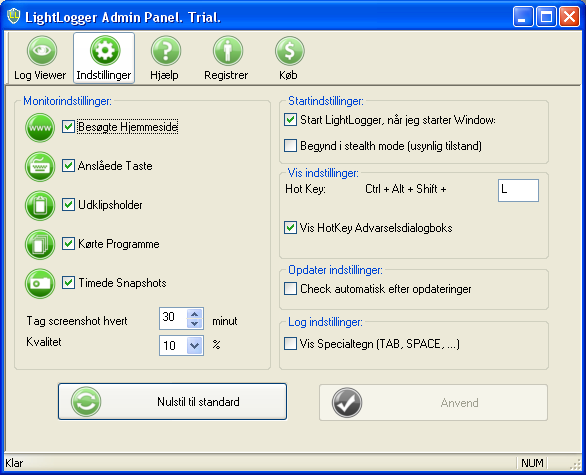The image size is (586, 475).
Task: Click the NUM status bar indicator
Action: (532, 463)
